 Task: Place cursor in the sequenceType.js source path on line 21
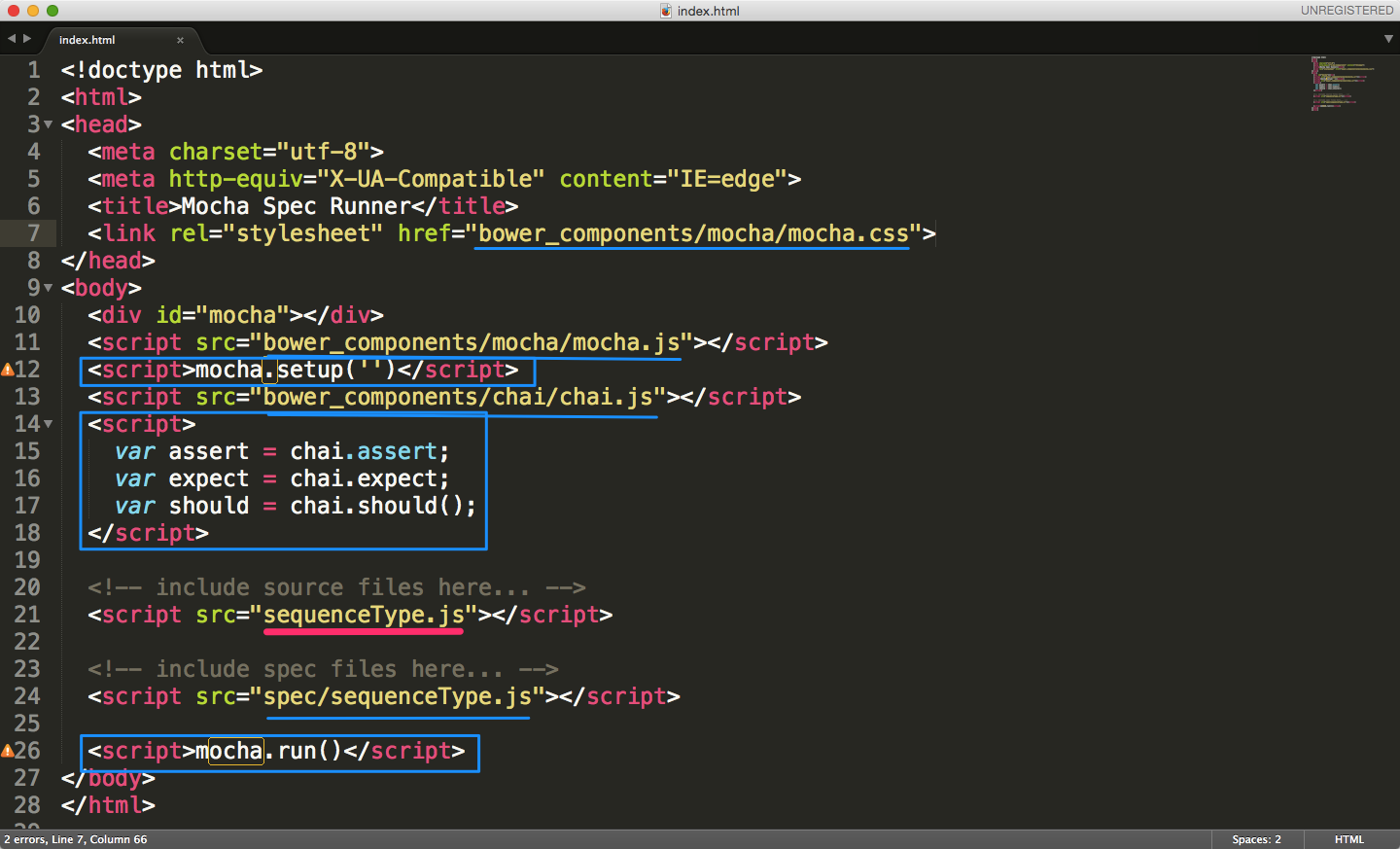[x=363, y=615]
